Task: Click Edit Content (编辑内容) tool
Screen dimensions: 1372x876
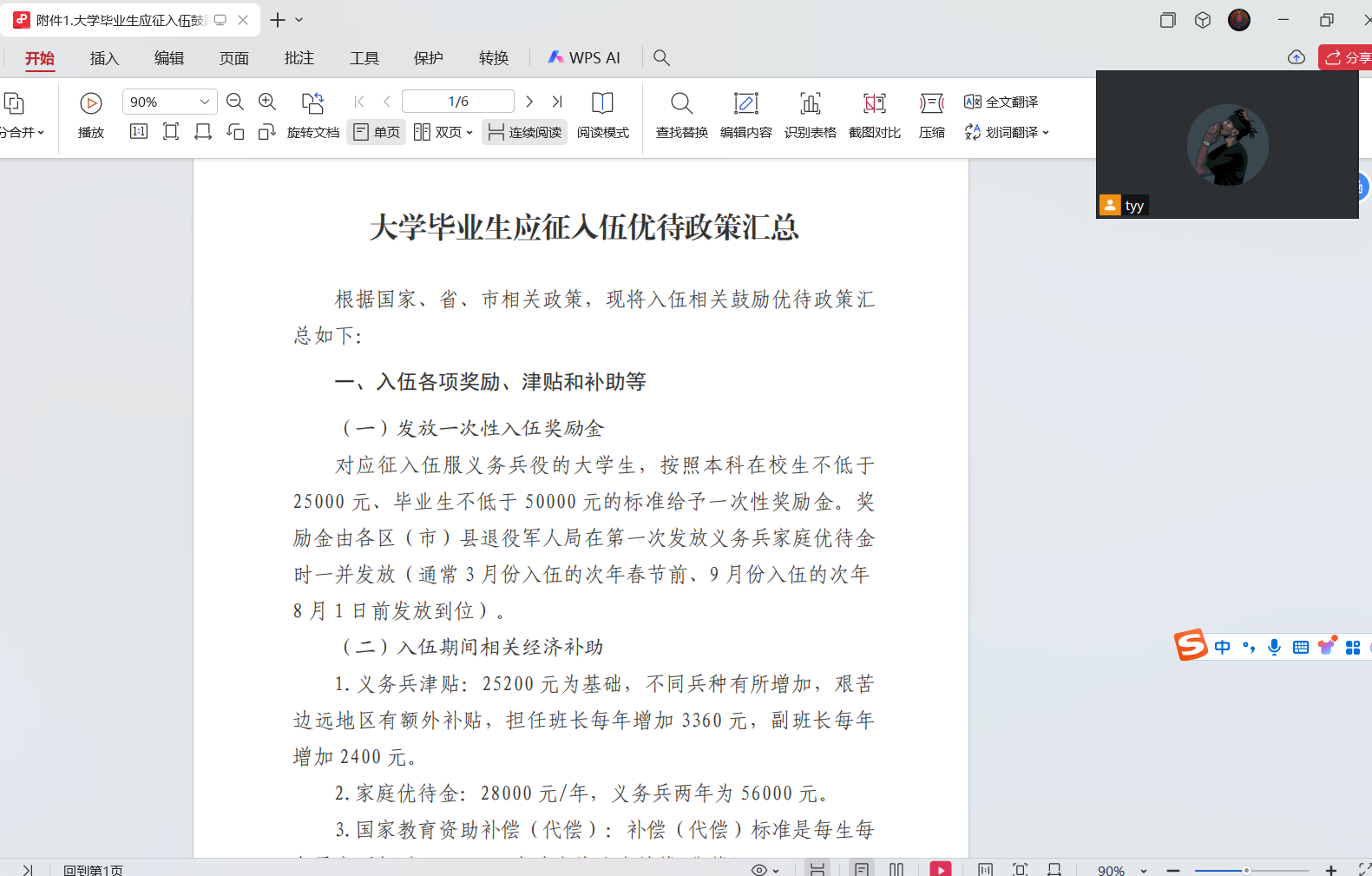Action: point(745,115)
